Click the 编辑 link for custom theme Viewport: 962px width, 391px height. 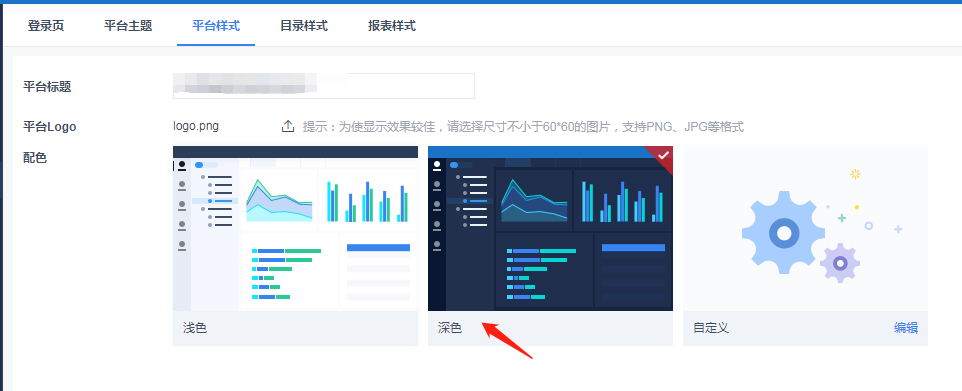coord(906,328)
